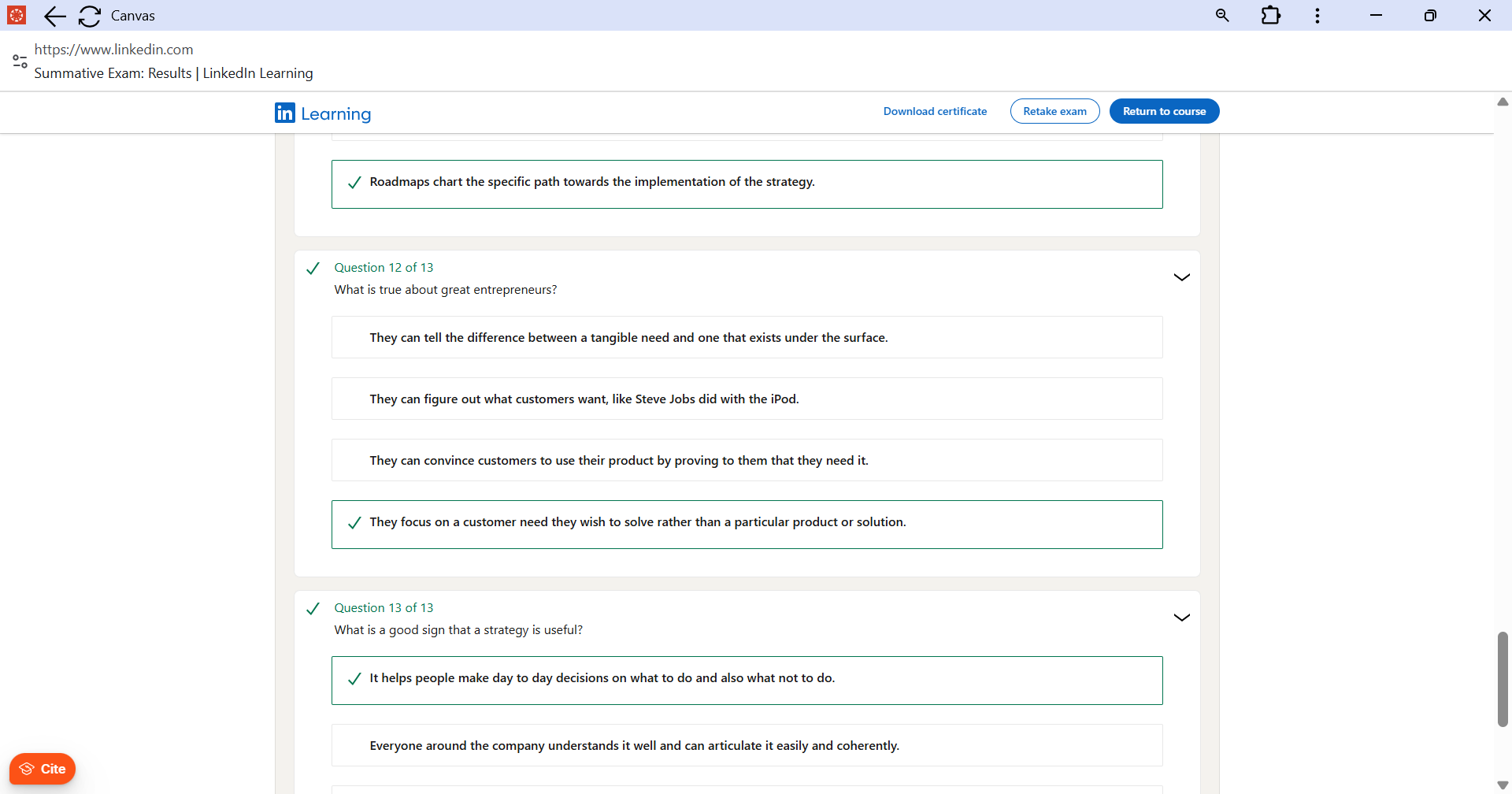Viewport: 1512px width, 794px height.
Task: Select answer about everyone articulating strategy coherently
Action: click(x=747, y=745)
